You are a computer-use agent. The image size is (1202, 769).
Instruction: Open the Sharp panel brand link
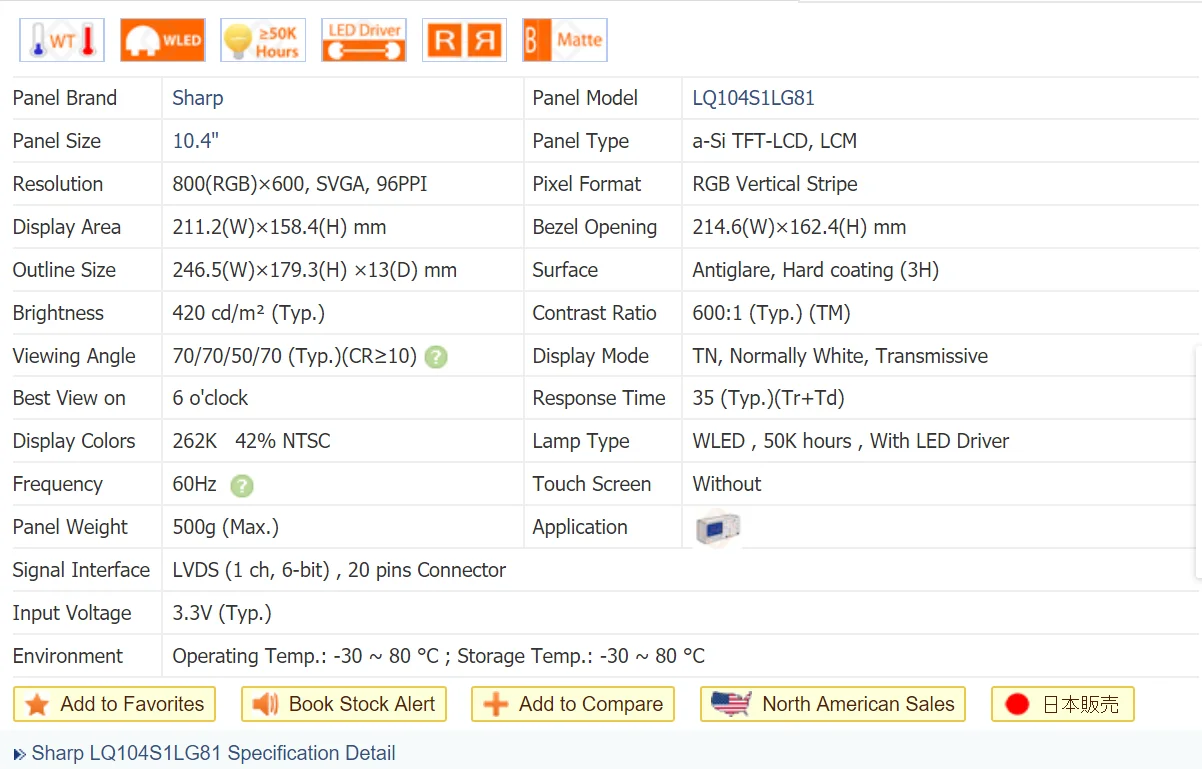198,98
